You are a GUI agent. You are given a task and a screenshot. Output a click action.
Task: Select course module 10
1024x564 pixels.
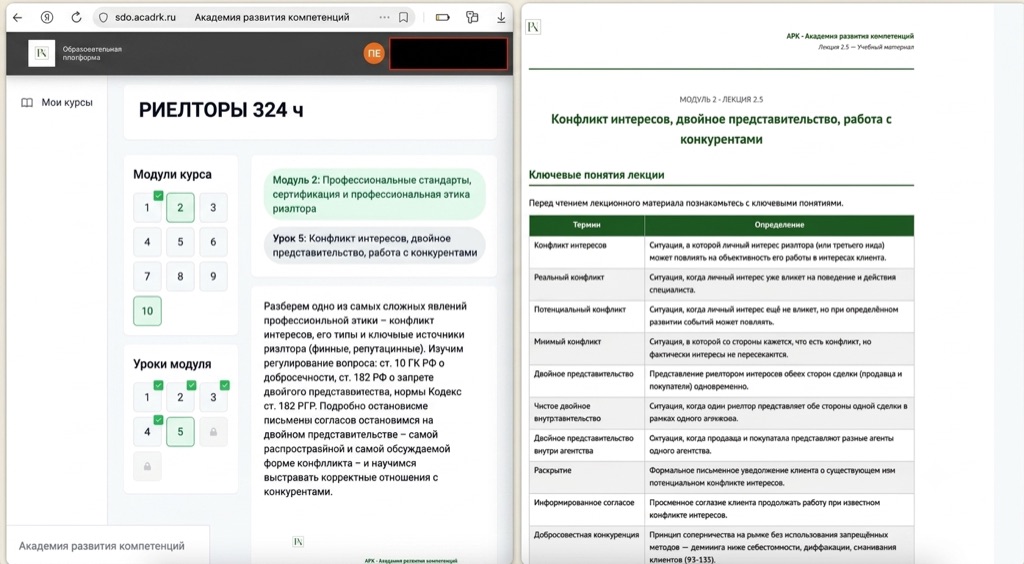coord(147,311)
